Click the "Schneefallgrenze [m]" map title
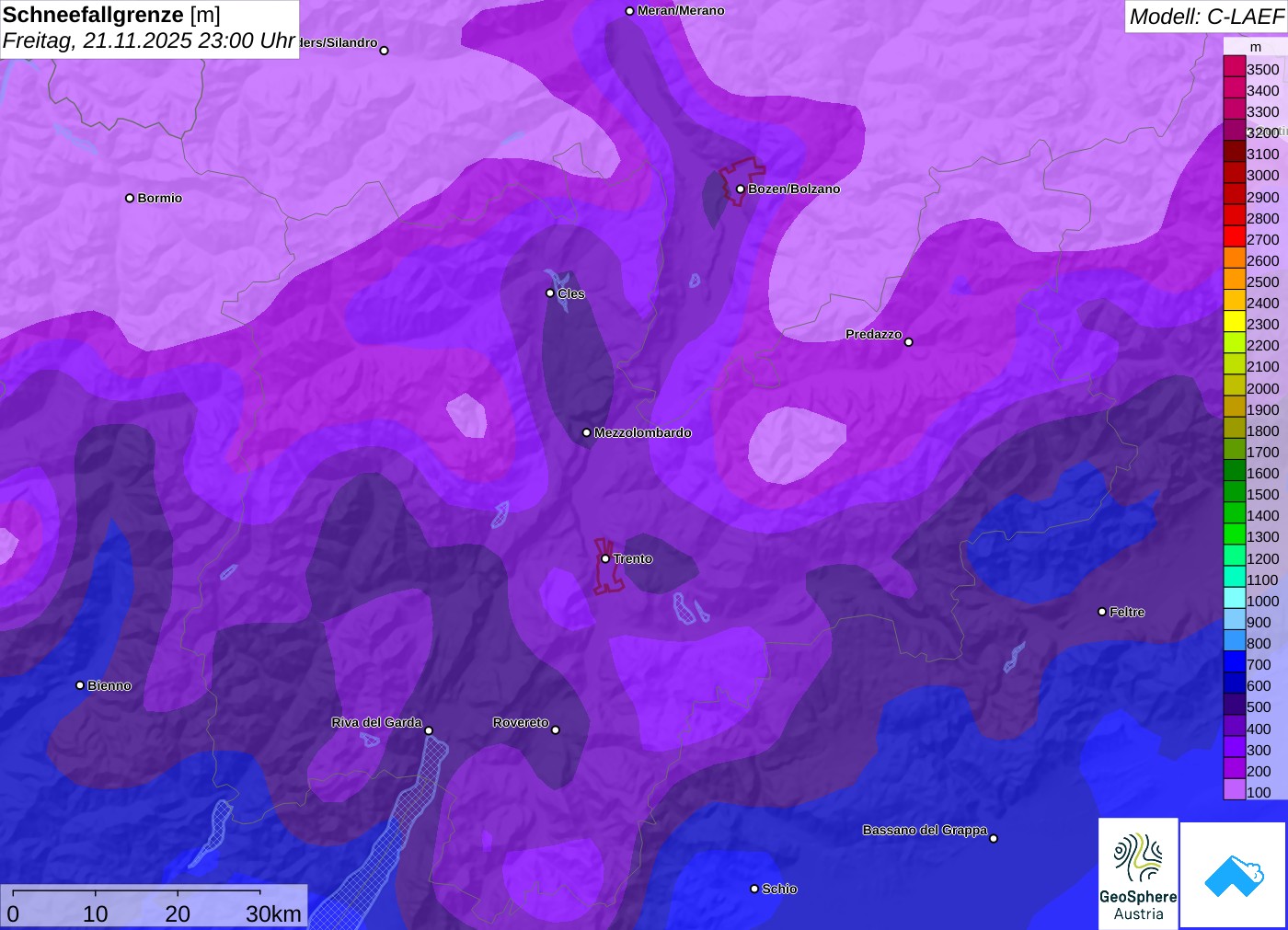The image size is (1288, 930). point(111,15)
